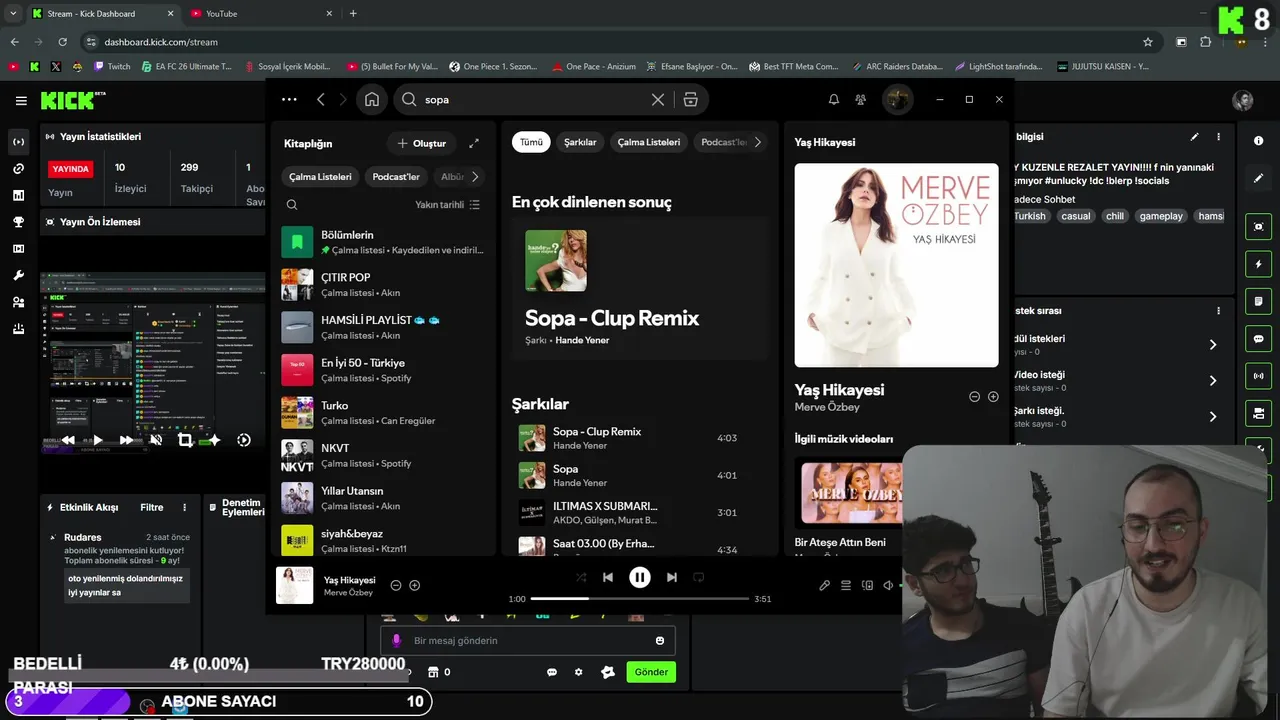This screenshot has width=1280, height=720.
Task: Open the stream section in Kick sidebar
Action: tap(18, 142)
